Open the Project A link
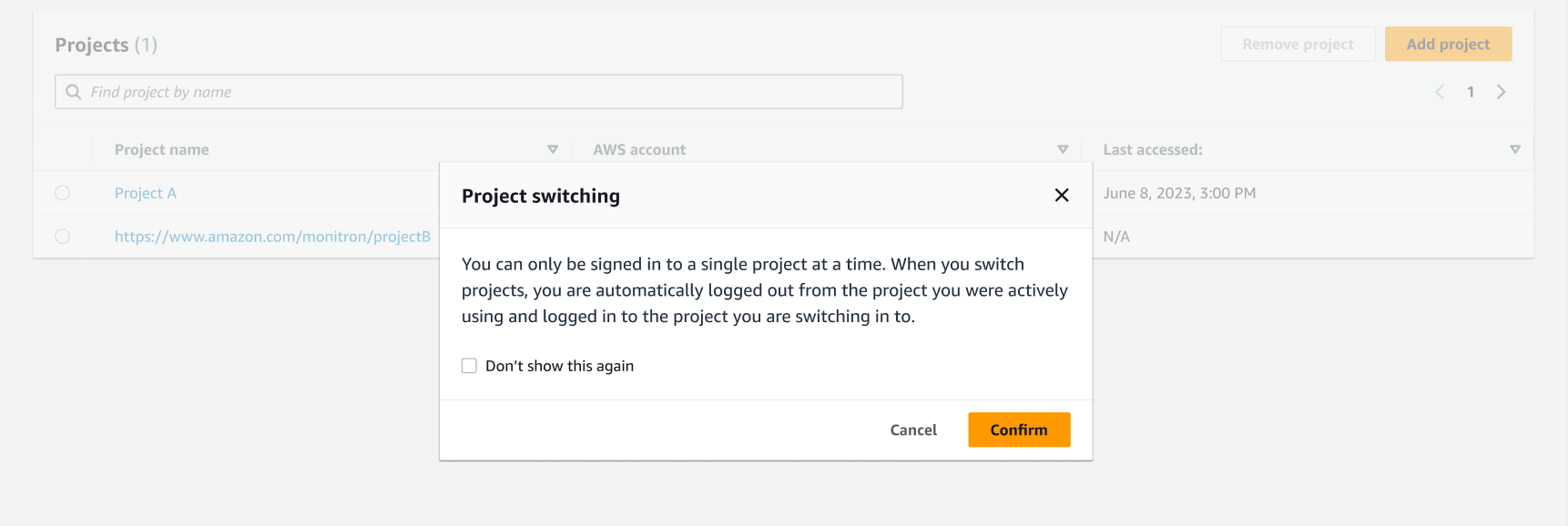The height and width of the screenshot is (526, 1568). [145, 192]
